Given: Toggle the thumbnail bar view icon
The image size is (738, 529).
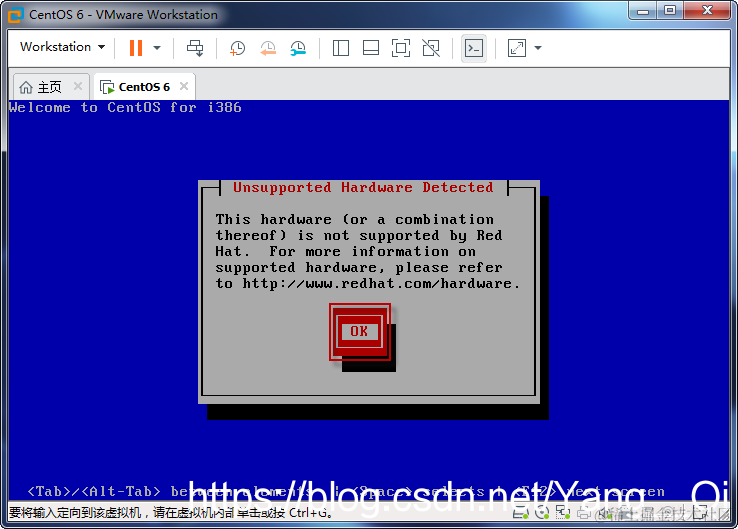Looking at the screenshot, I should click(x=371, y=48).
